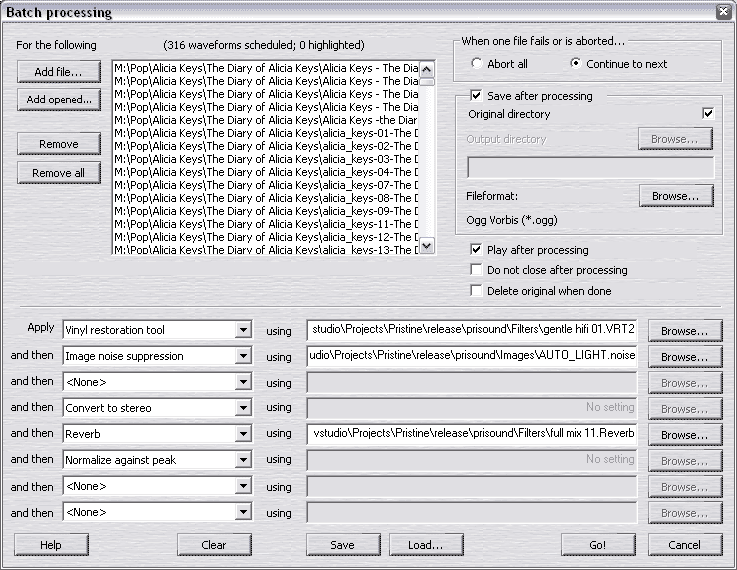737x570 pixels.
Task: Click the Remove button
Action: pyautogui.click(x=59, y=144)
